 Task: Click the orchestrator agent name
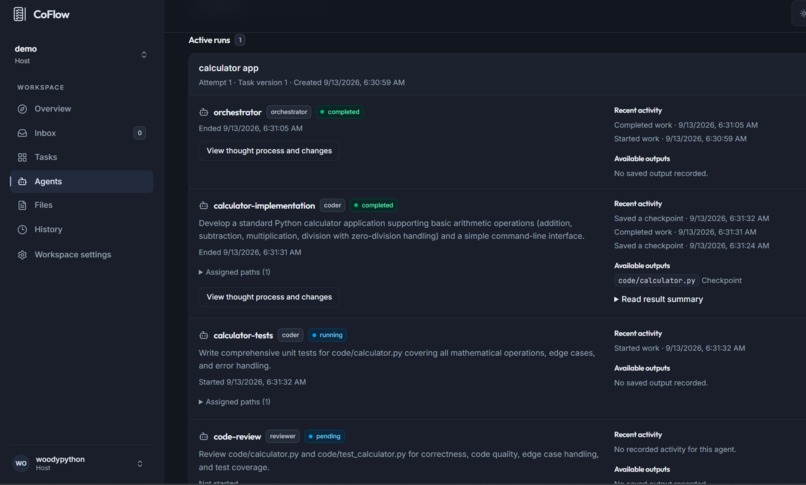[237, 112]
